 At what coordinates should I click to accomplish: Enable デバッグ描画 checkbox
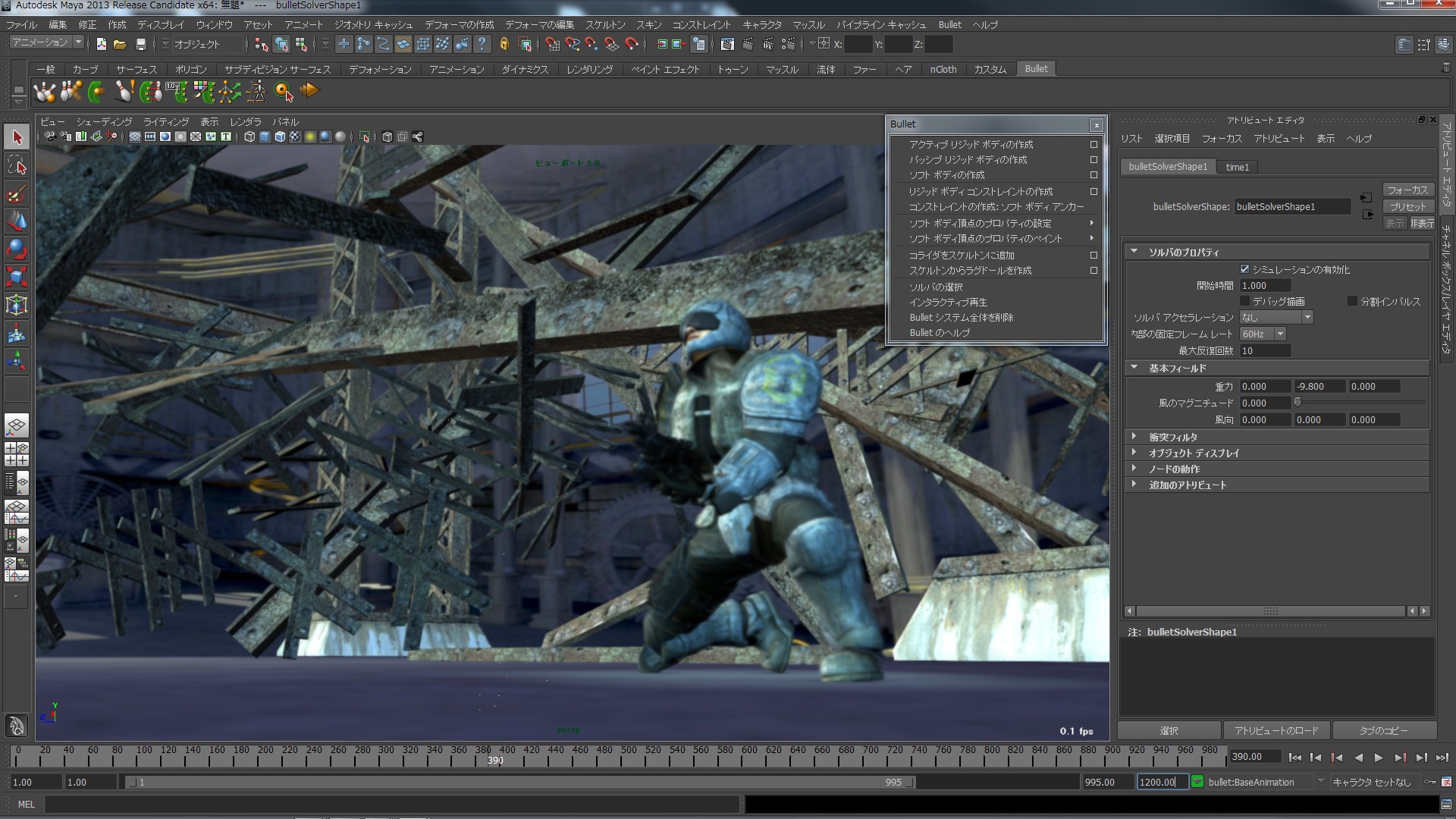1244,301
